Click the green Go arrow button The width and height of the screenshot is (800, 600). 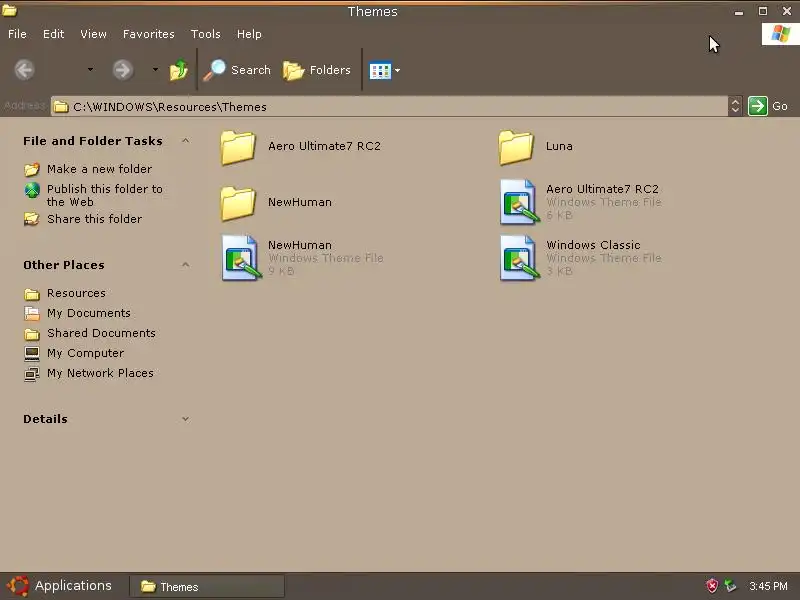point(758,106)
